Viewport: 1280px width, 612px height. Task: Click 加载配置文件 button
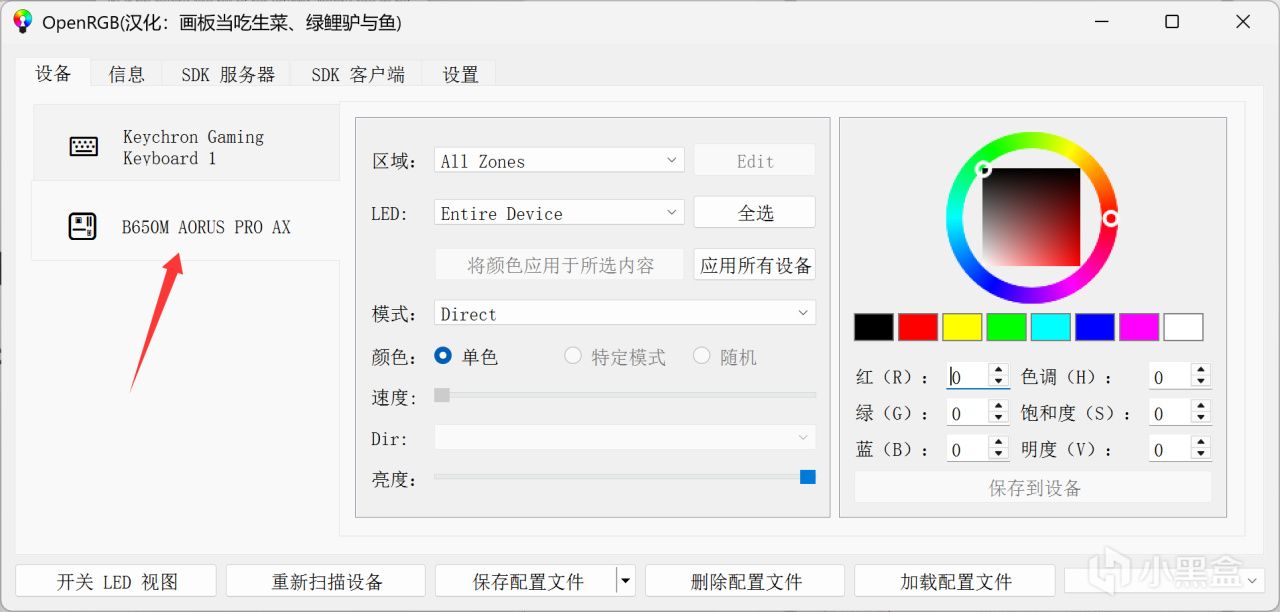point(955,581)
